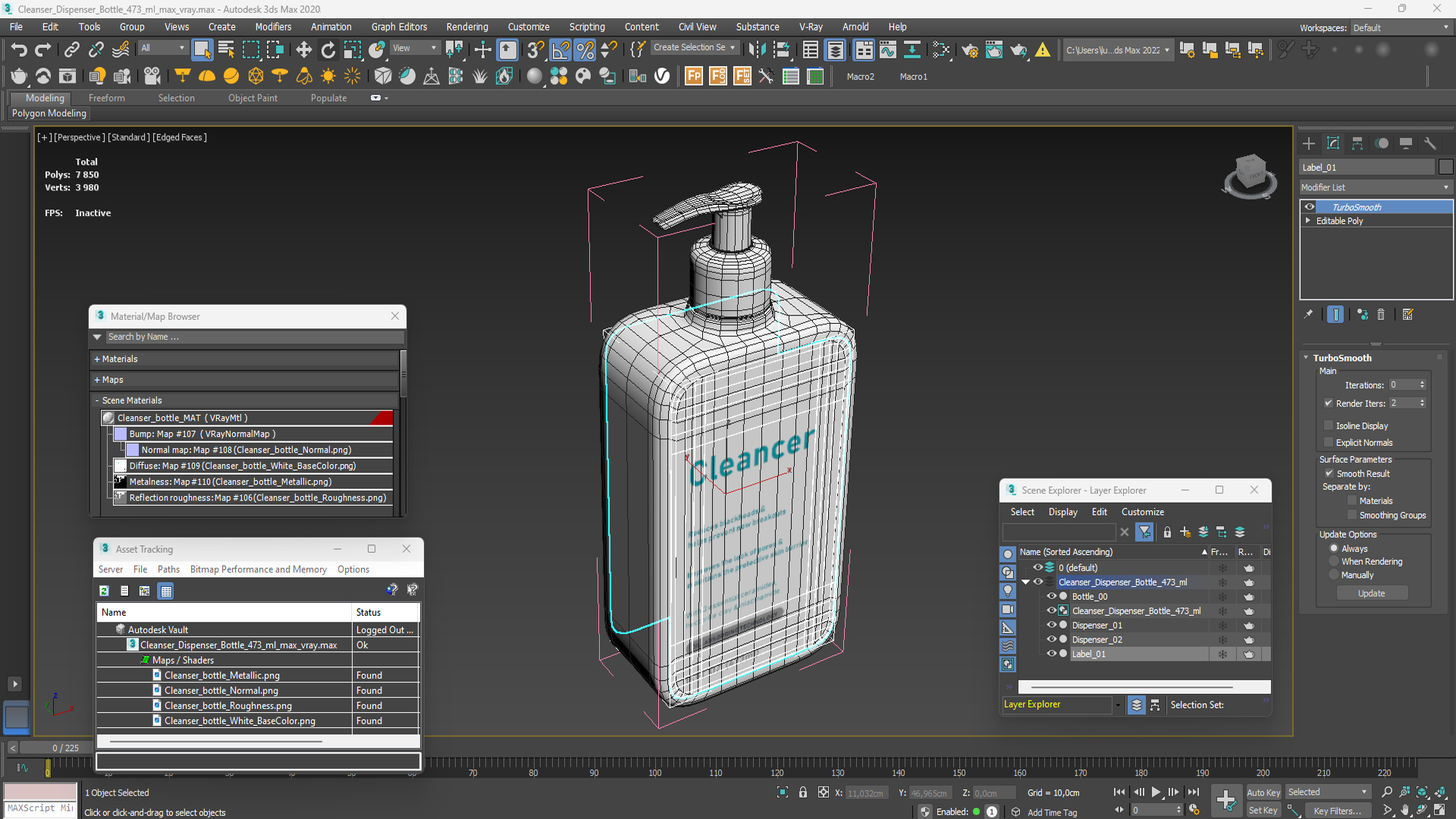Enable Separate by Materials checkbox
Viewport: 1456px width, 819px height.
tap(1352, 500)
